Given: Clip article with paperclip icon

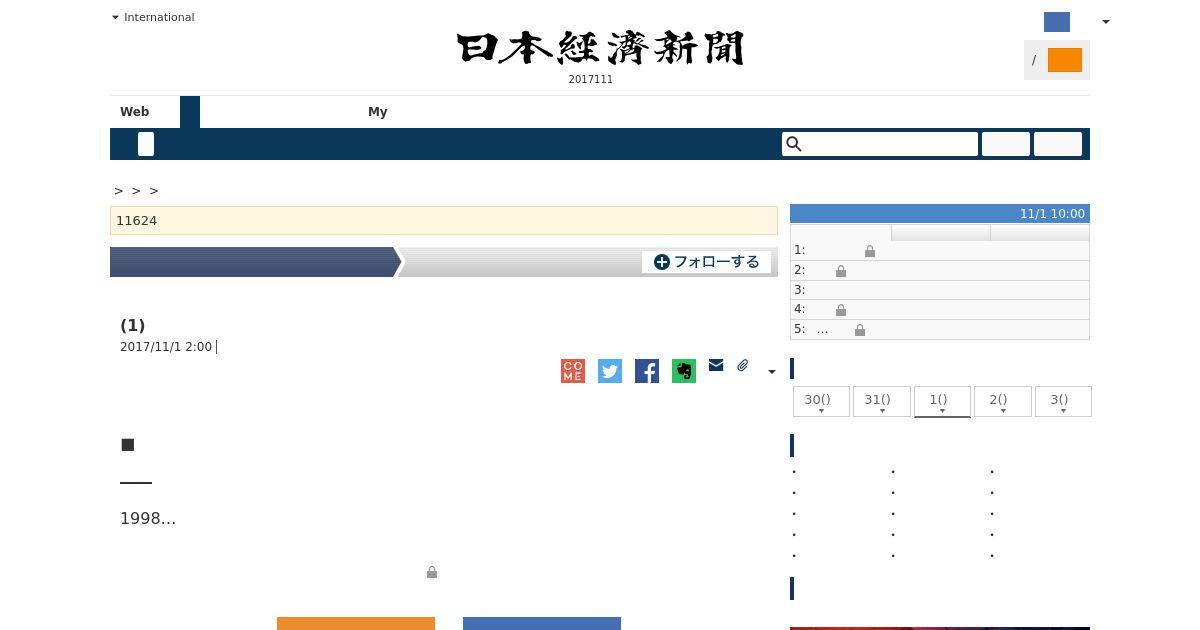Looking at the screenshot, I should point(743,366).
